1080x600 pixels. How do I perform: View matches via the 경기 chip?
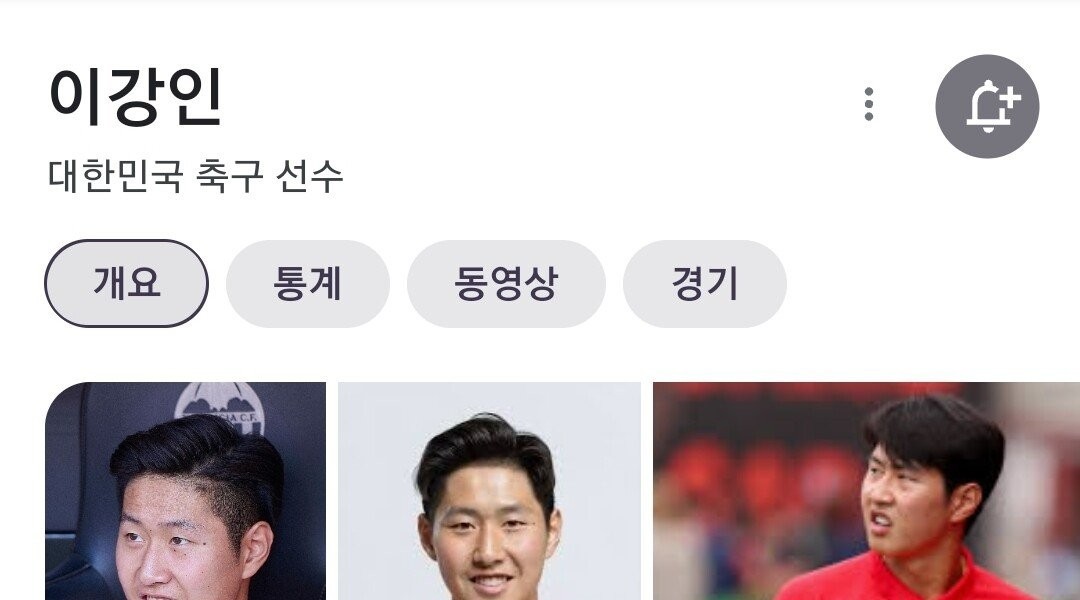(x=705, y=283)
